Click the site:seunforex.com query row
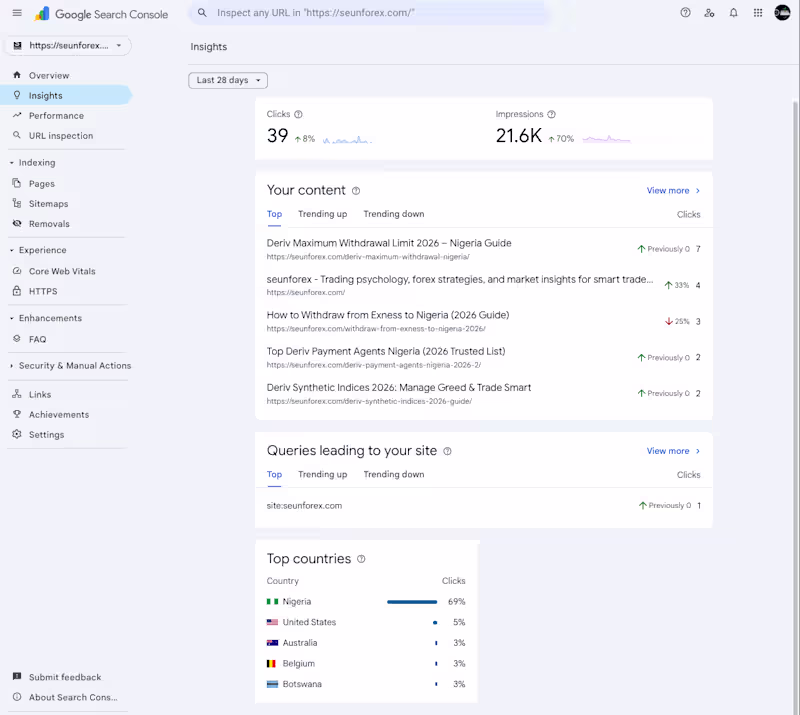 484,506
